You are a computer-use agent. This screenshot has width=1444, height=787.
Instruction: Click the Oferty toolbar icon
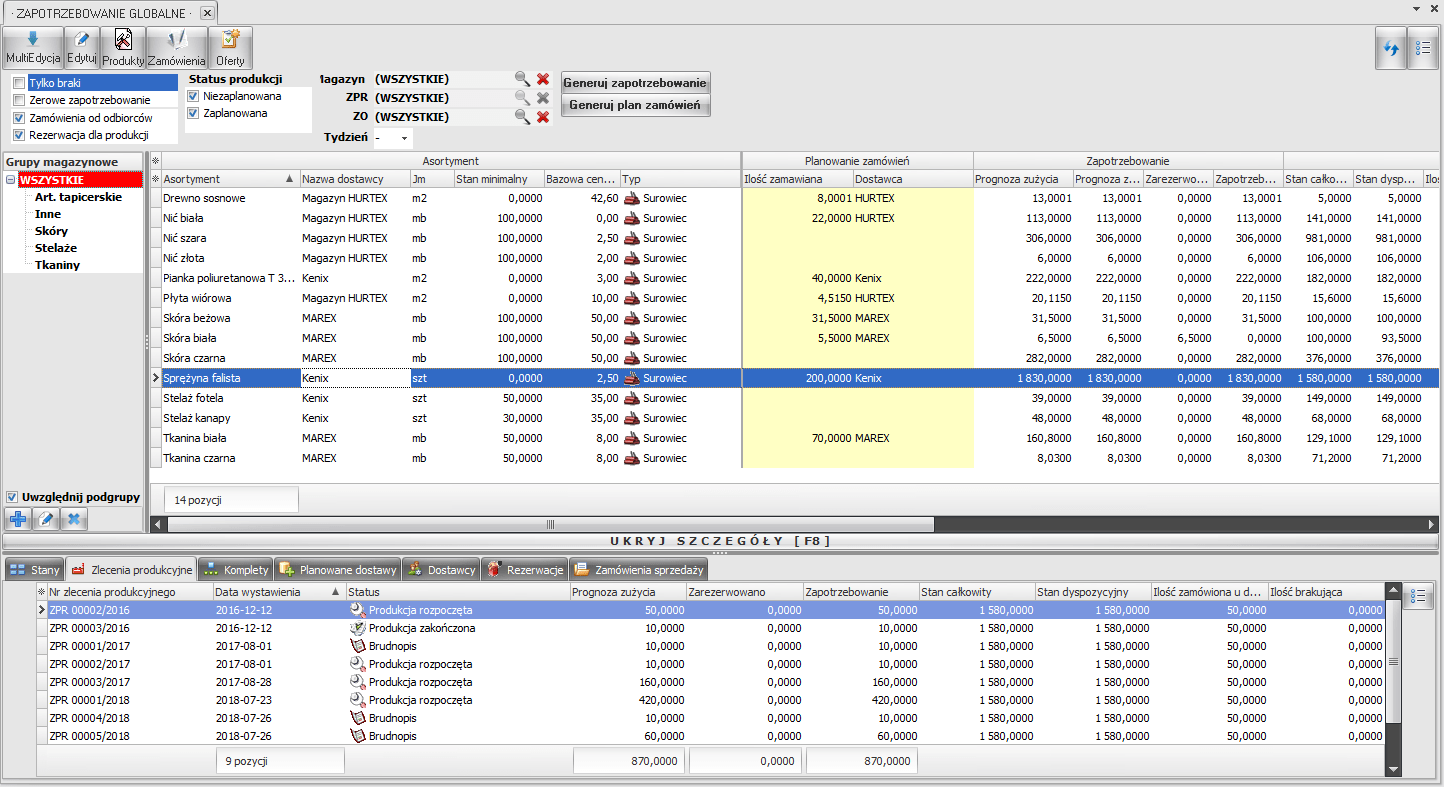click(230, 48)
